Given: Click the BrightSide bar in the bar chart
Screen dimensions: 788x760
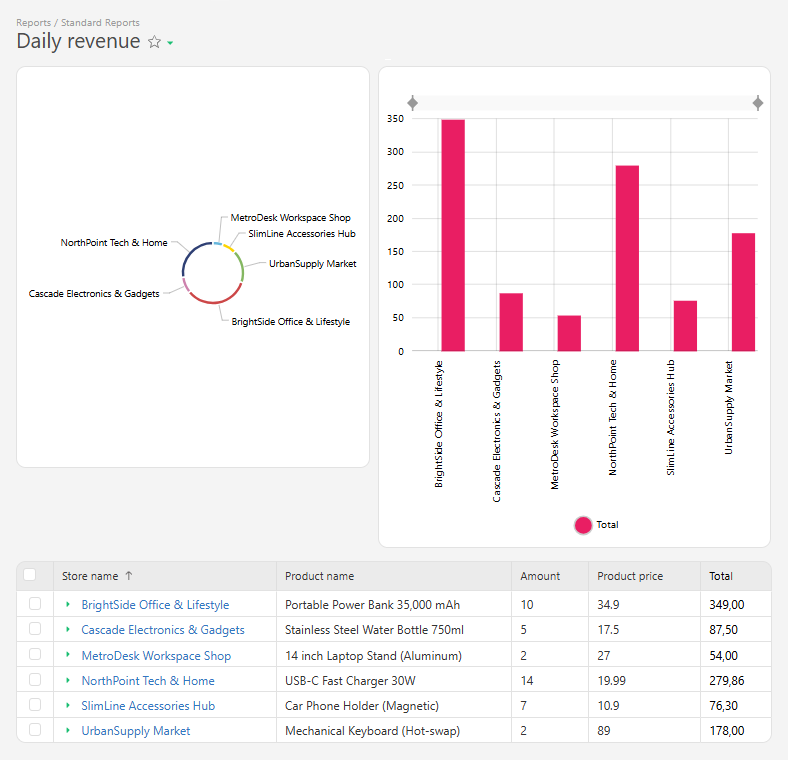Looking at the screenshot, I should point(453,235).
